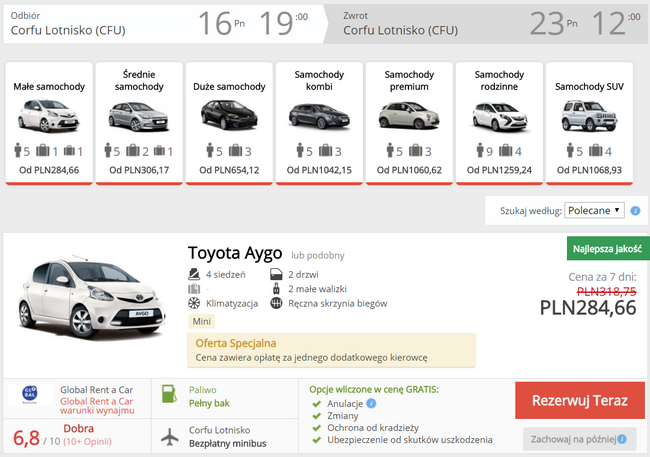Screen dimensions: 650x457
Task: Click the Oferta Specjalna banner
Action: point(331,350)
